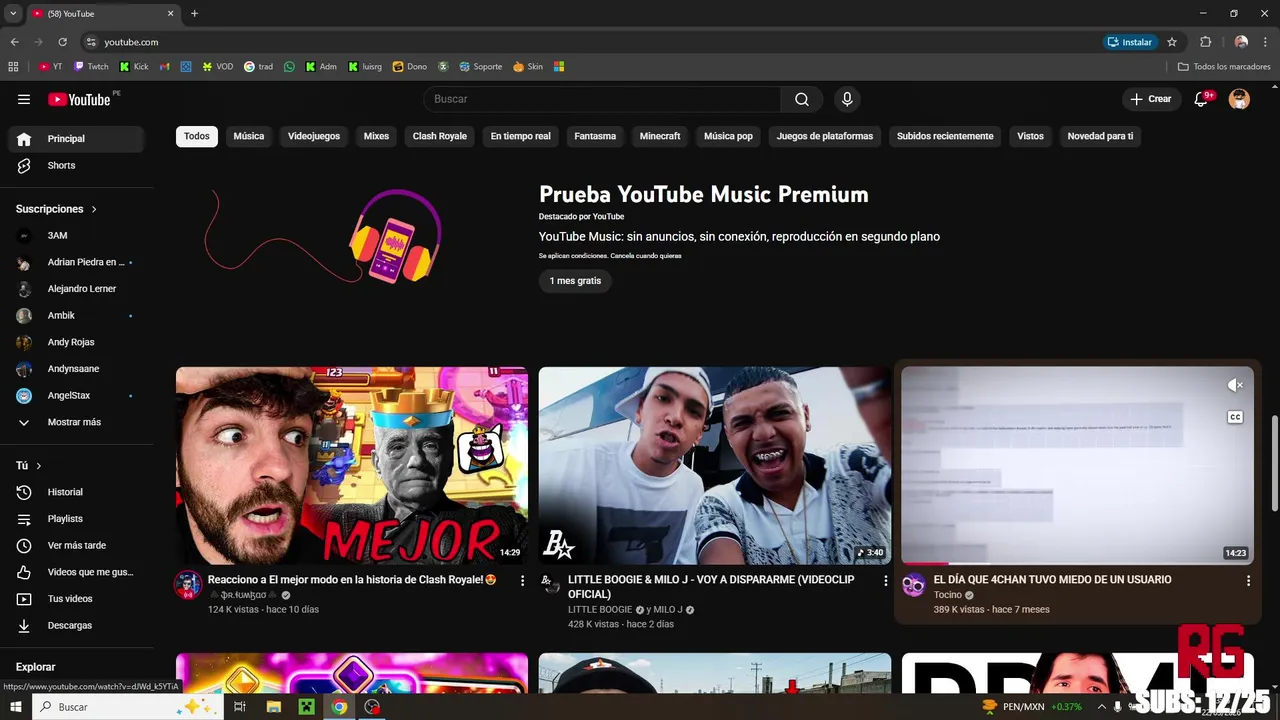Open the Kick bookmark

point(133,67)
